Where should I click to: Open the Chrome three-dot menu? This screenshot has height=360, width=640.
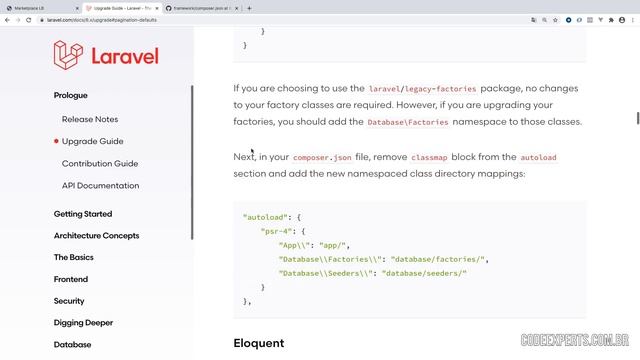633,20
